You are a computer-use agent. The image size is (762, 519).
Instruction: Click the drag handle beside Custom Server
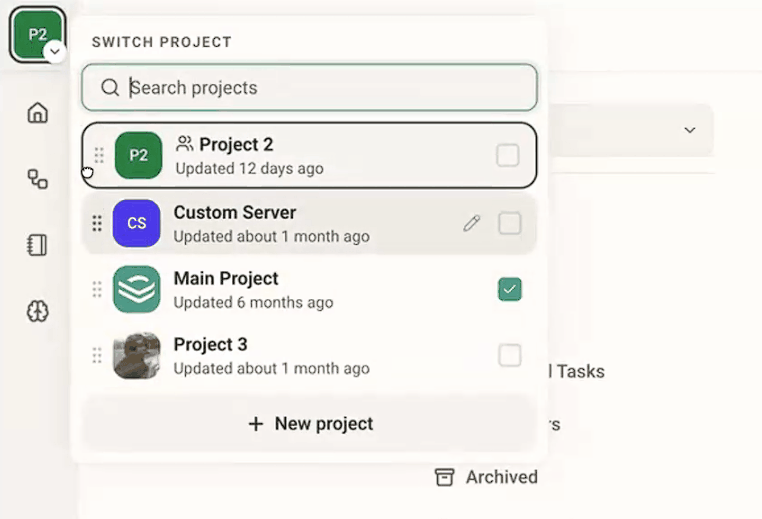97,224
